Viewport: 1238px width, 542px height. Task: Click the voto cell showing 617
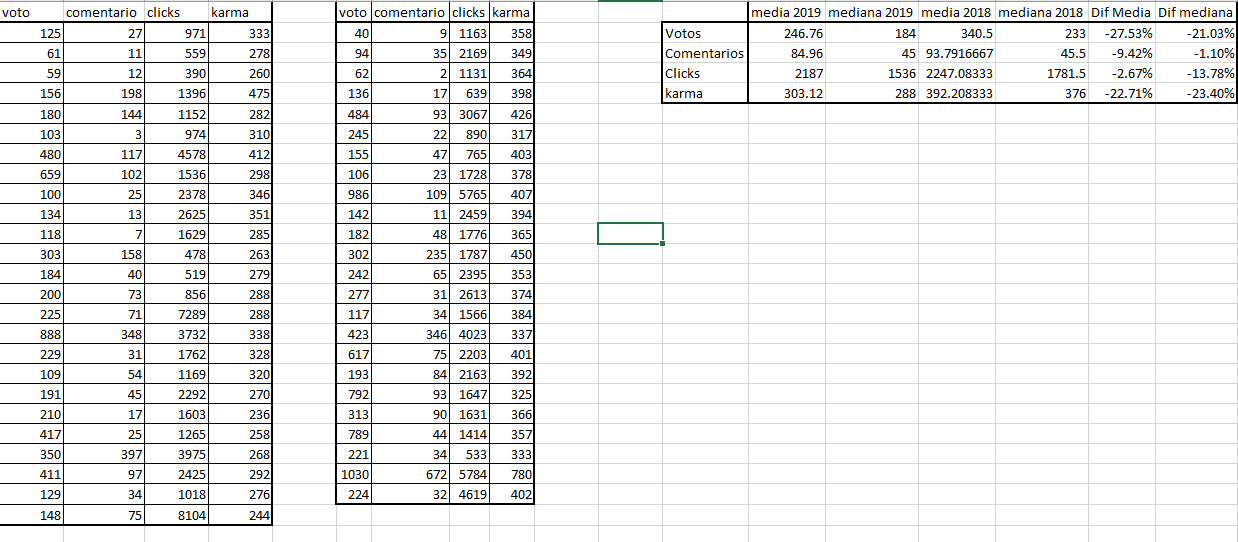point(354,354)
